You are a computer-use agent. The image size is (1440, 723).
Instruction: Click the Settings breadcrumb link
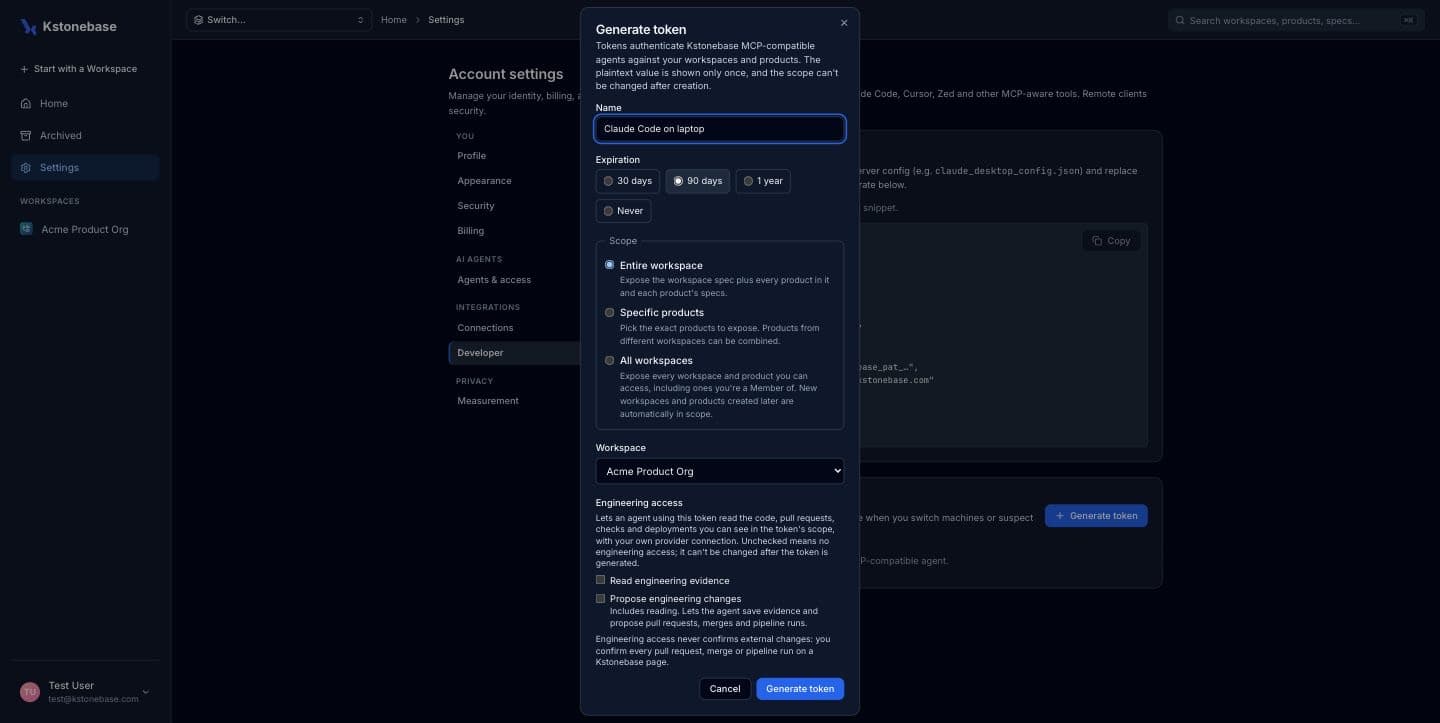[446, 20]
